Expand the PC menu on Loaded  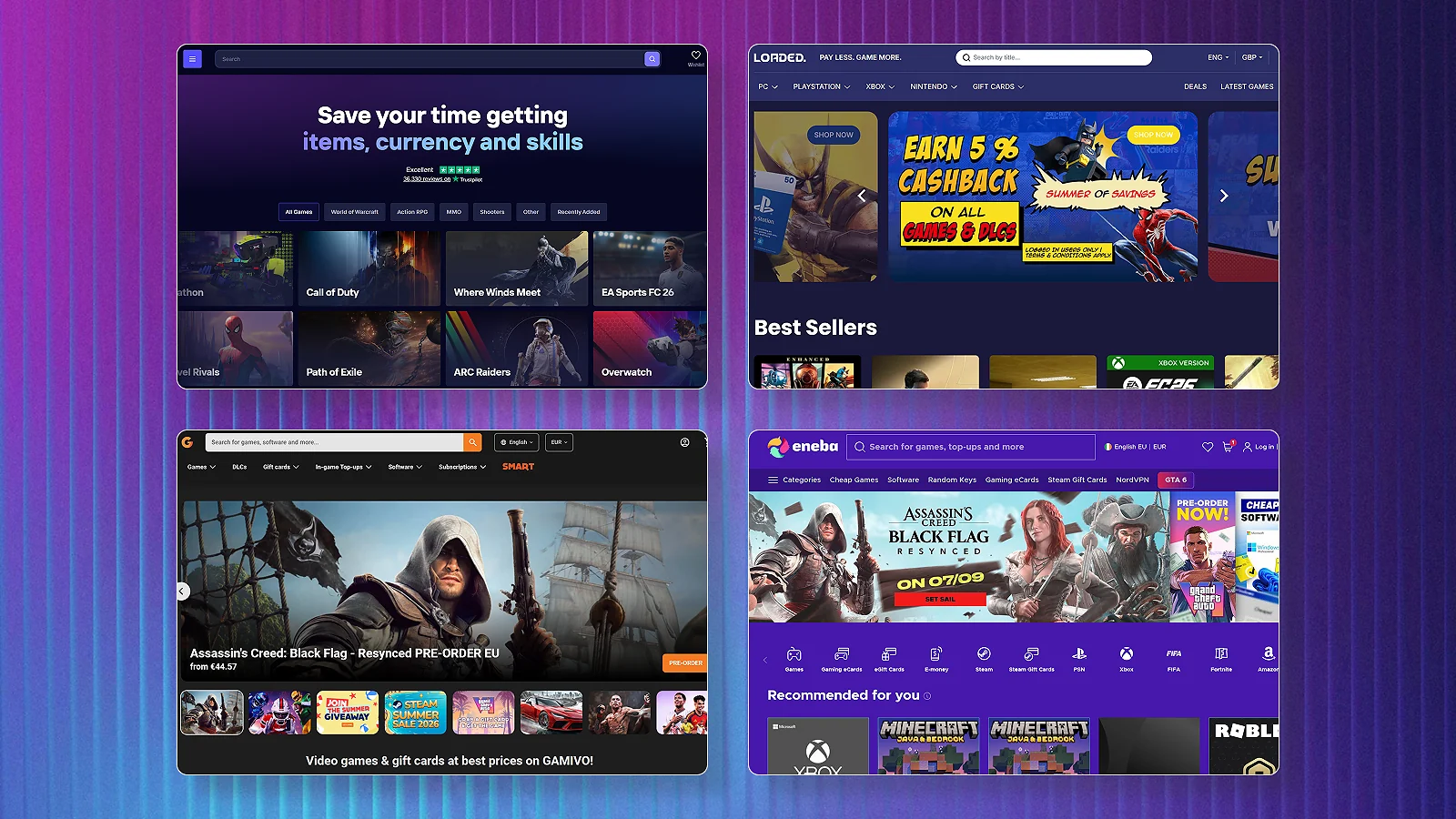click(x=768, y=86)
